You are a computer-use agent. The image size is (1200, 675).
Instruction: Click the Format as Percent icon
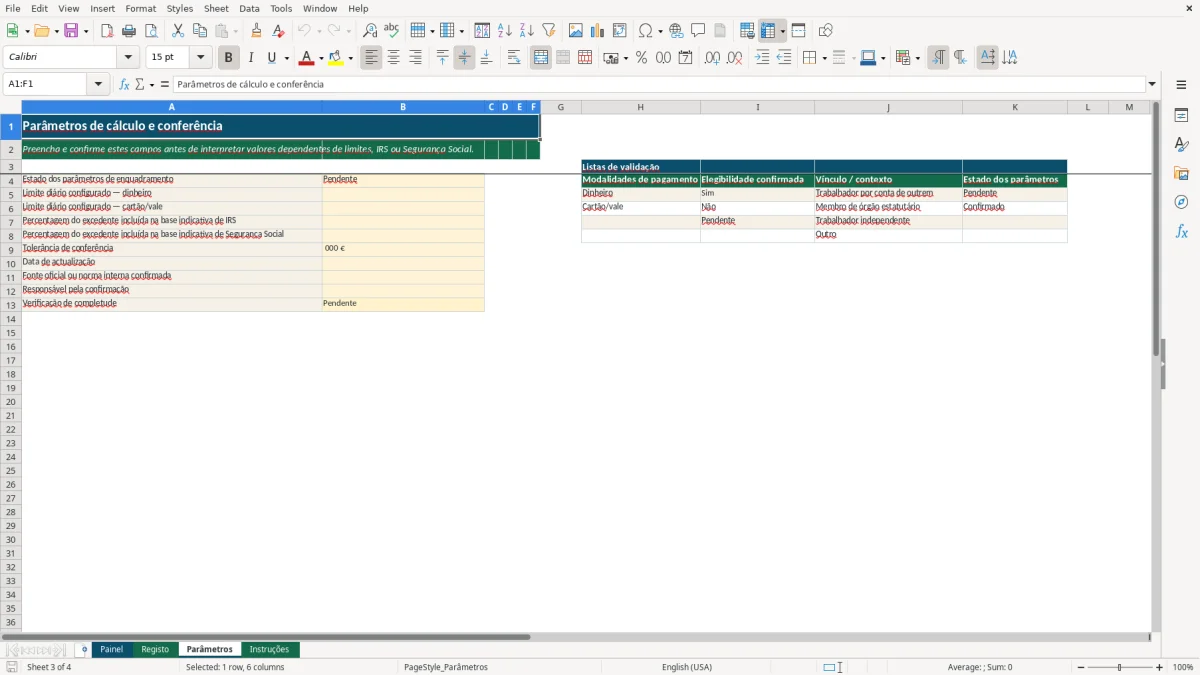coord(641,58)
